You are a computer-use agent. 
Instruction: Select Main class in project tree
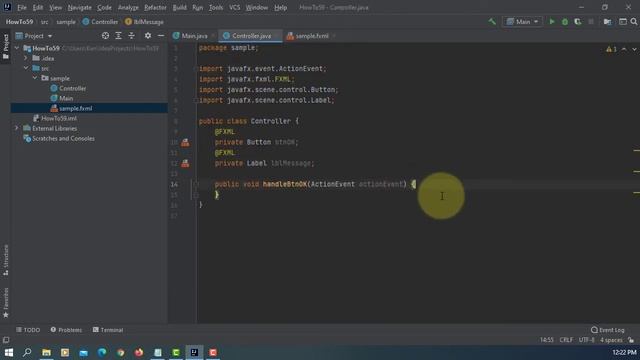(x=62, y=98)
